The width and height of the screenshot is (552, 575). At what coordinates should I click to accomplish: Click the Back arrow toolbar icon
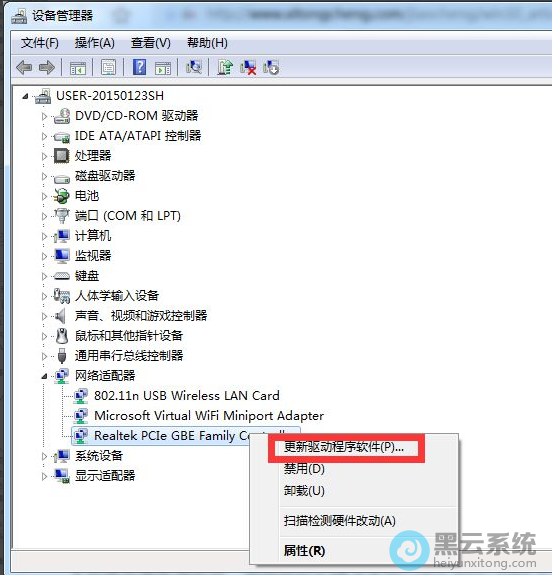coord(24,67)
